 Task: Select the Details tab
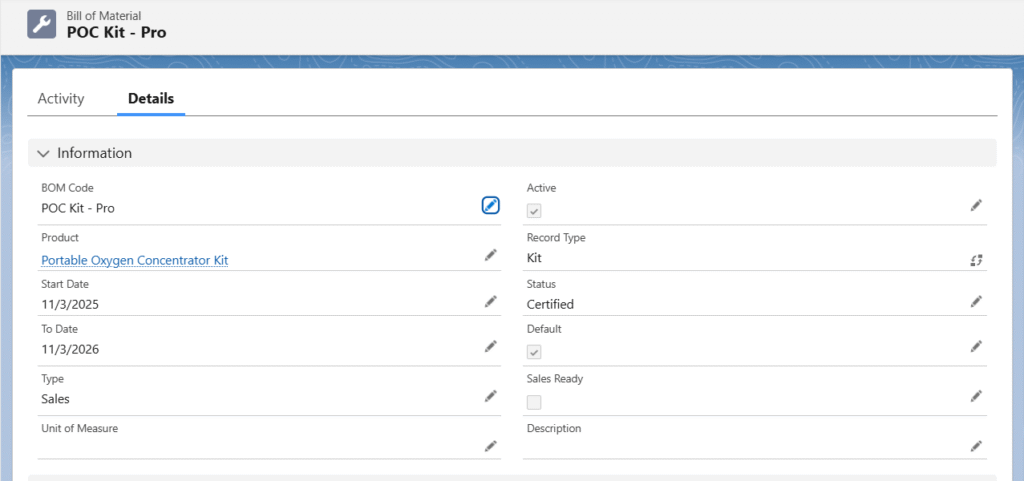point(151,99)
